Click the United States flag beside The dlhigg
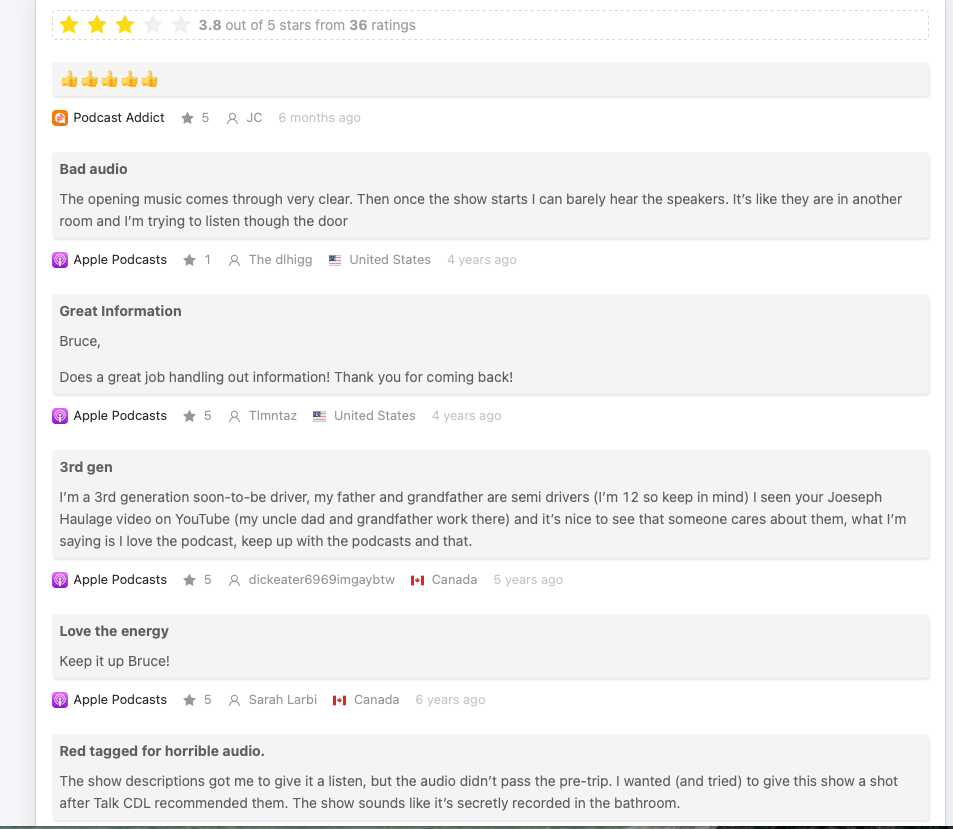Viewport: 953px width, 829px height. click(335, 260)
